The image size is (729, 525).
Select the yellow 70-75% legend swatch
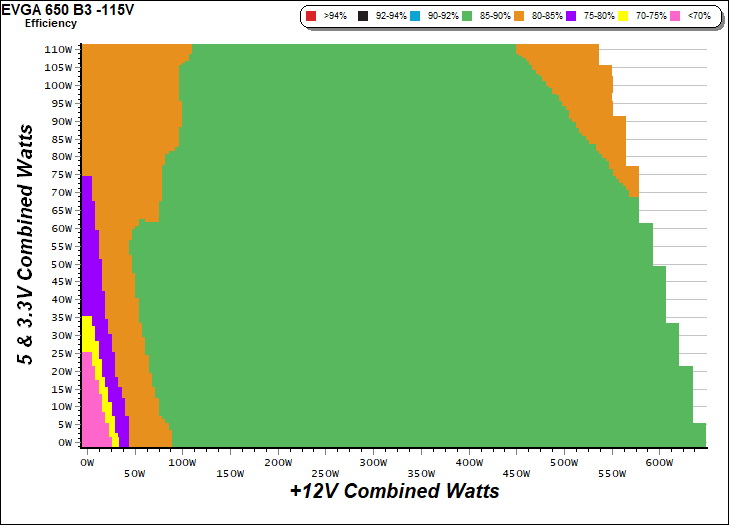pos(623,17)
